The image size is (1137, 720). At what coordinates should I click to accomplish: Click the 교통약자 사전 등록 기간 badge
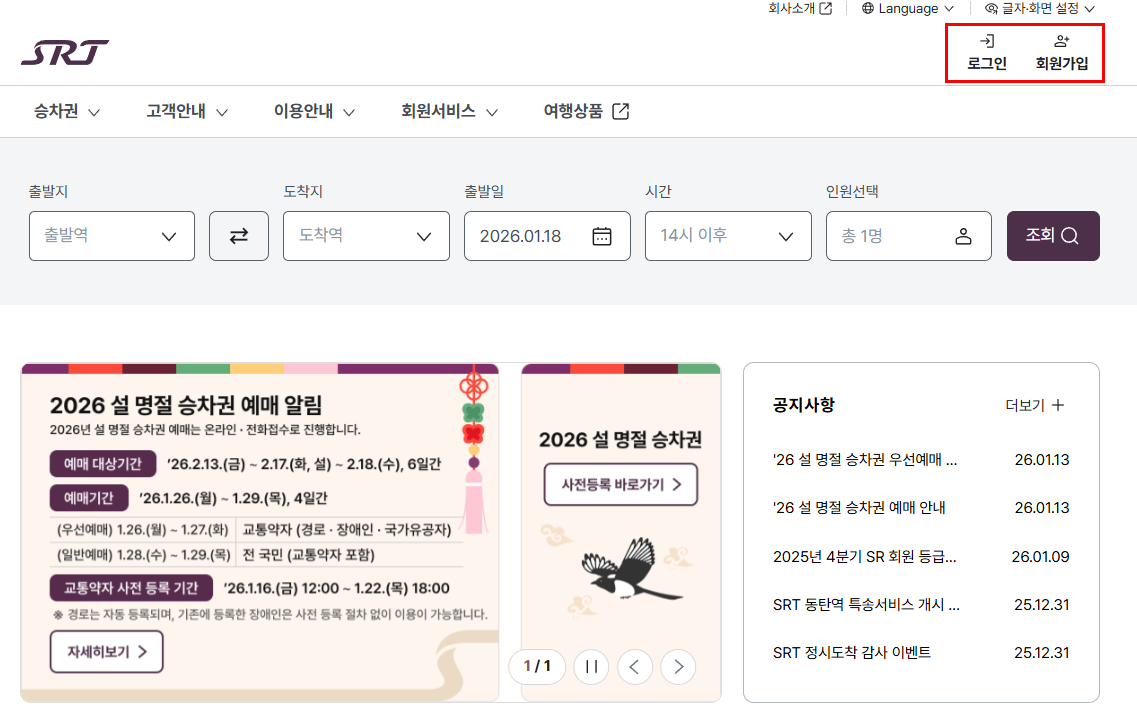(131, 588)
